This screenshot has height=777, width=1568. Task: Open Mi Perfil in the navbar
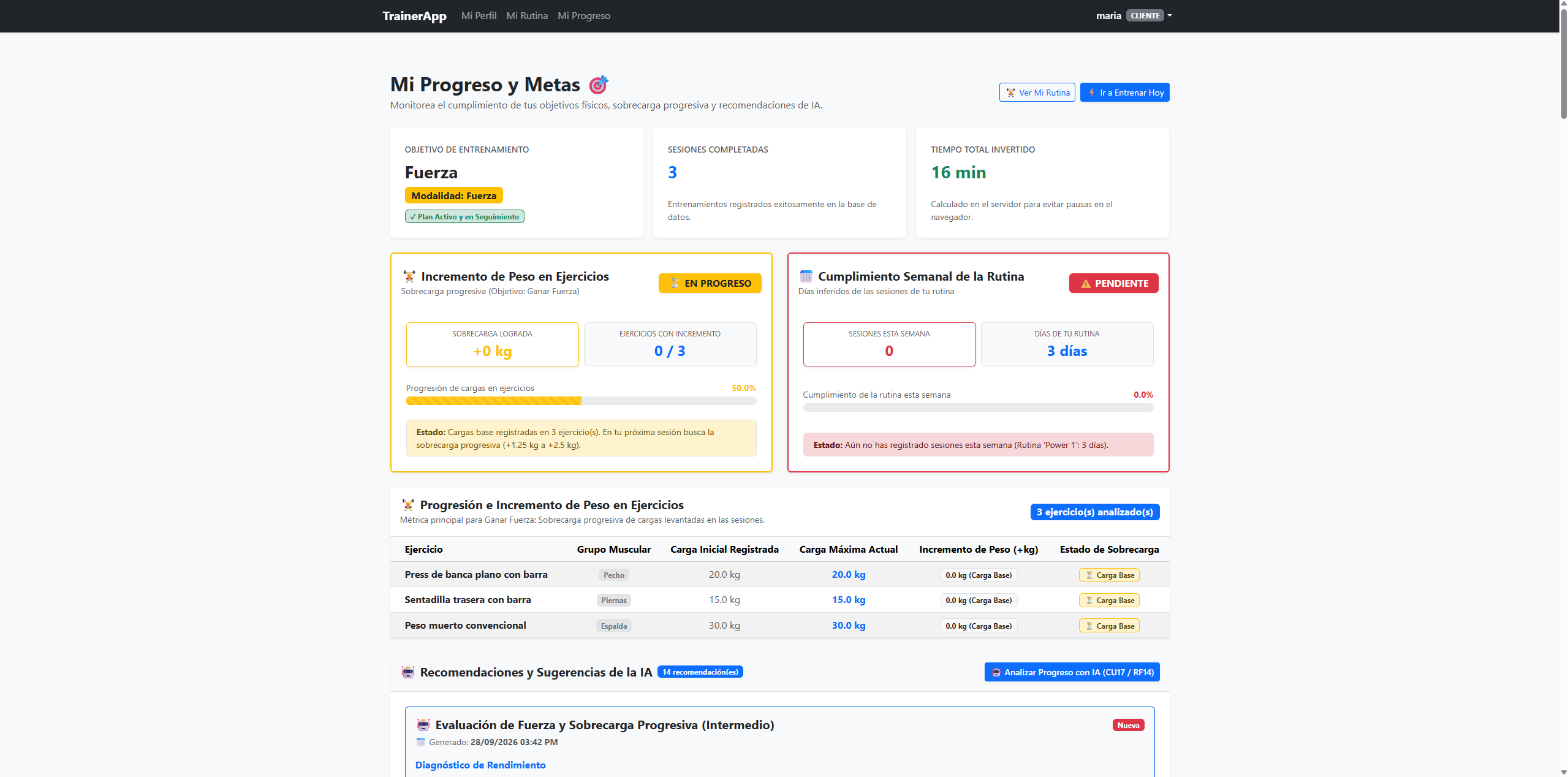pos(479,16)
